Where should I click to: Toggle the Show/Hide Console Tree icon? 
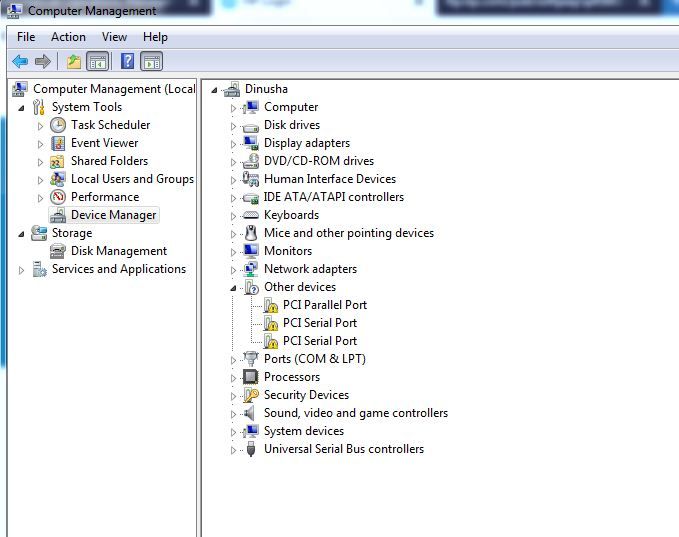tap(97, 61)
